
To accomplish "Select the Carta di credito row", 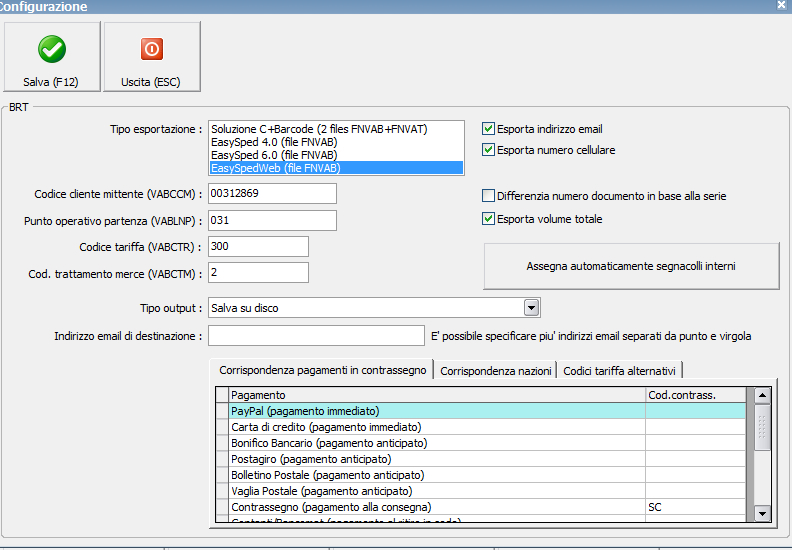I will point(480,427).
